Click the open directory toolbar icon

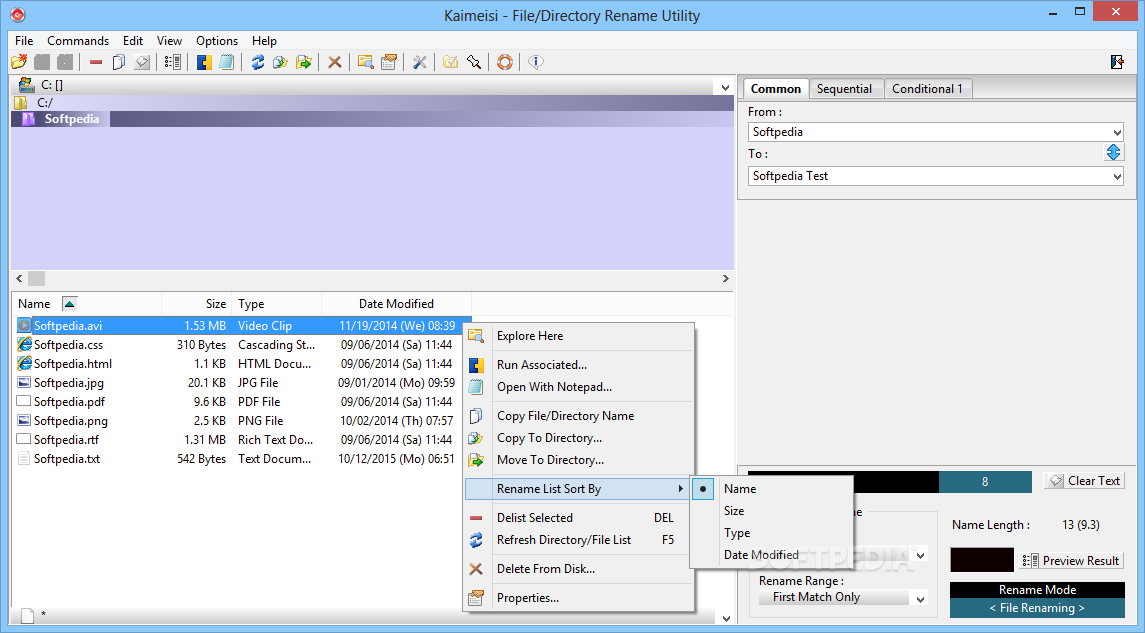point(19,62)
